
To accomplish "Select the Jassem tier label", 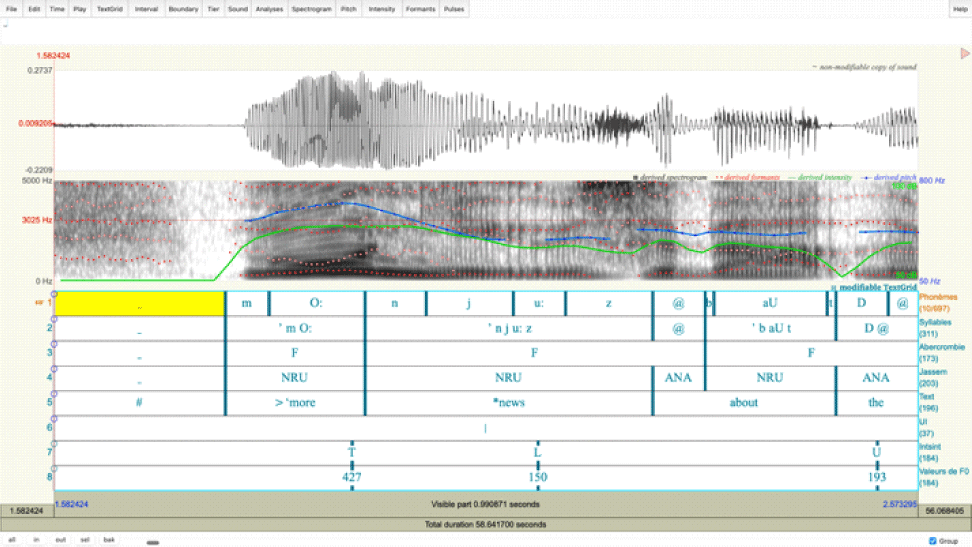I will tap(933, 378).
